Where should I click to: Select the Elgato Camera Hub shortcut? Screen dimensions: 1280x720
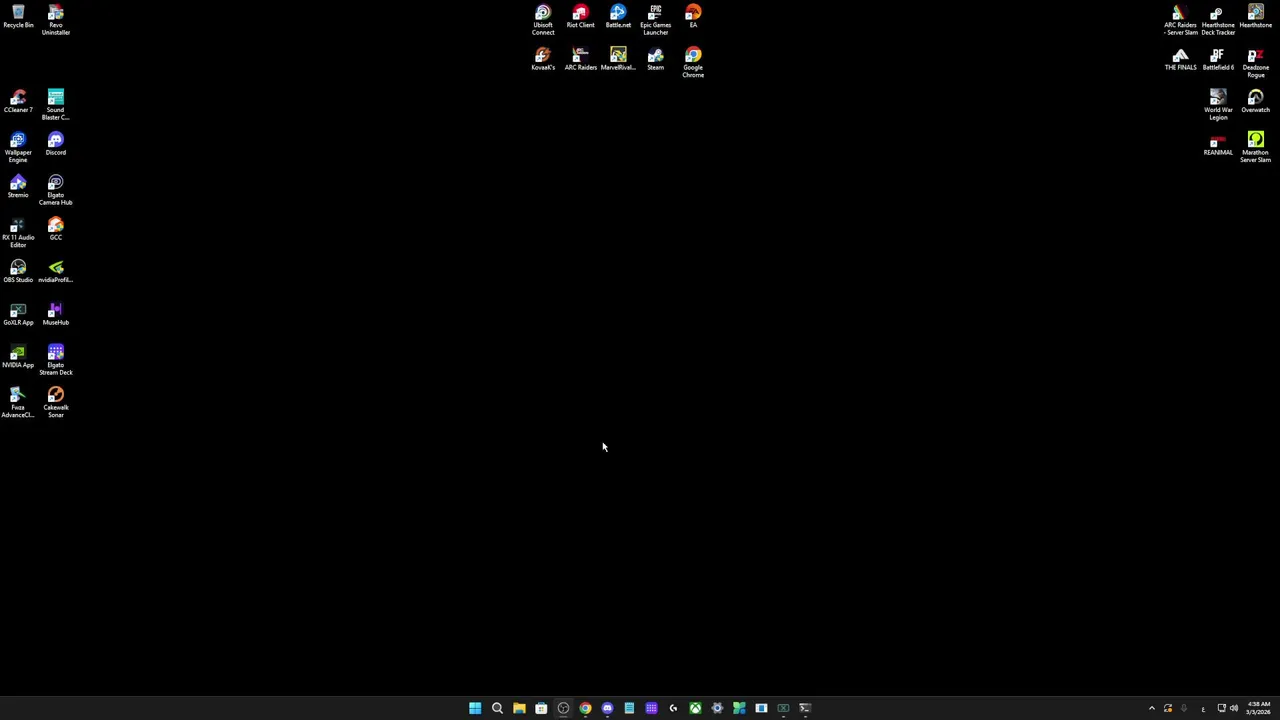pos(56,190)
